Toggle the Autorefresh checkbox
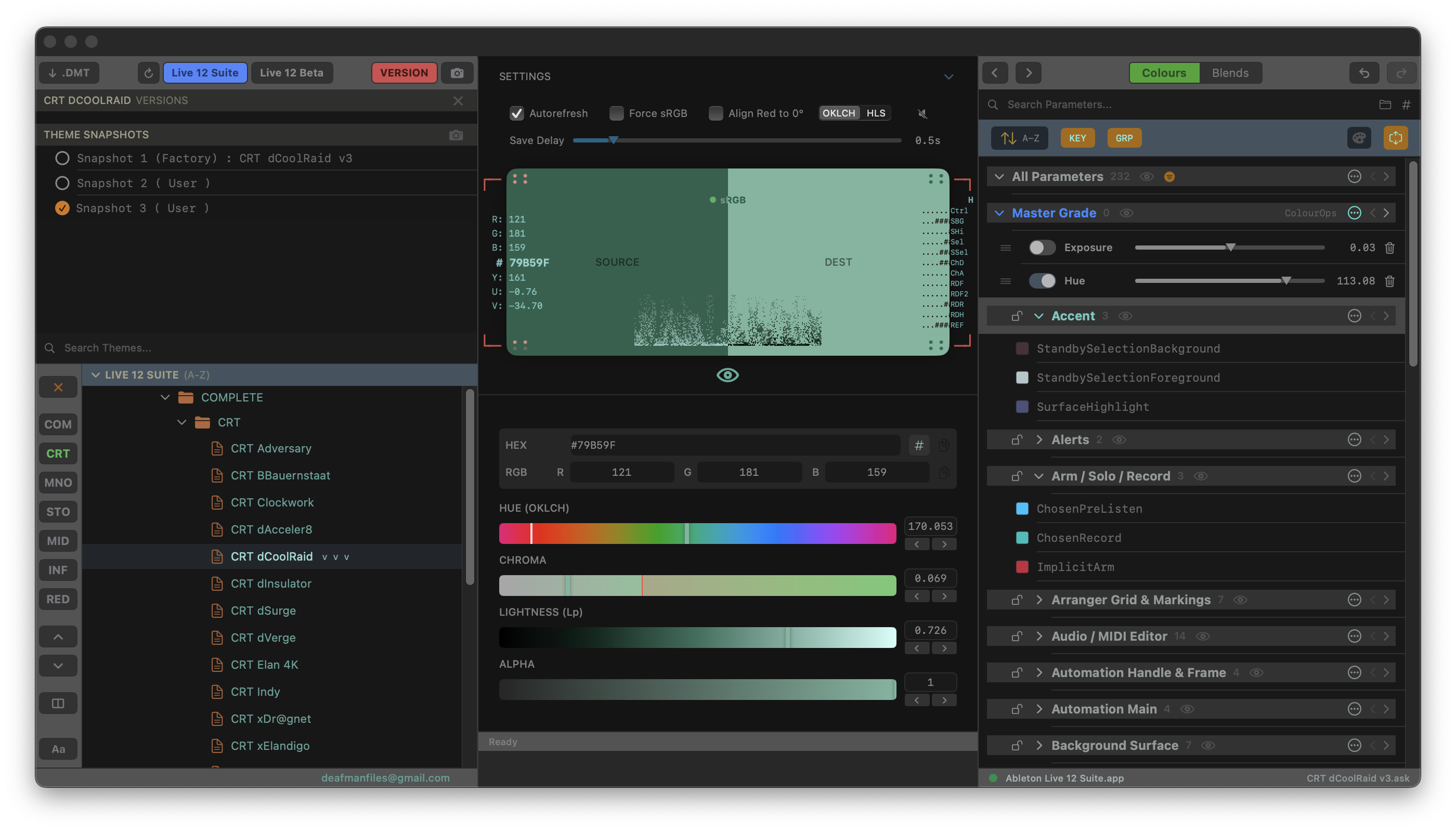Image resolution: width=1456 pixels, height=831 pixels. 516,113
